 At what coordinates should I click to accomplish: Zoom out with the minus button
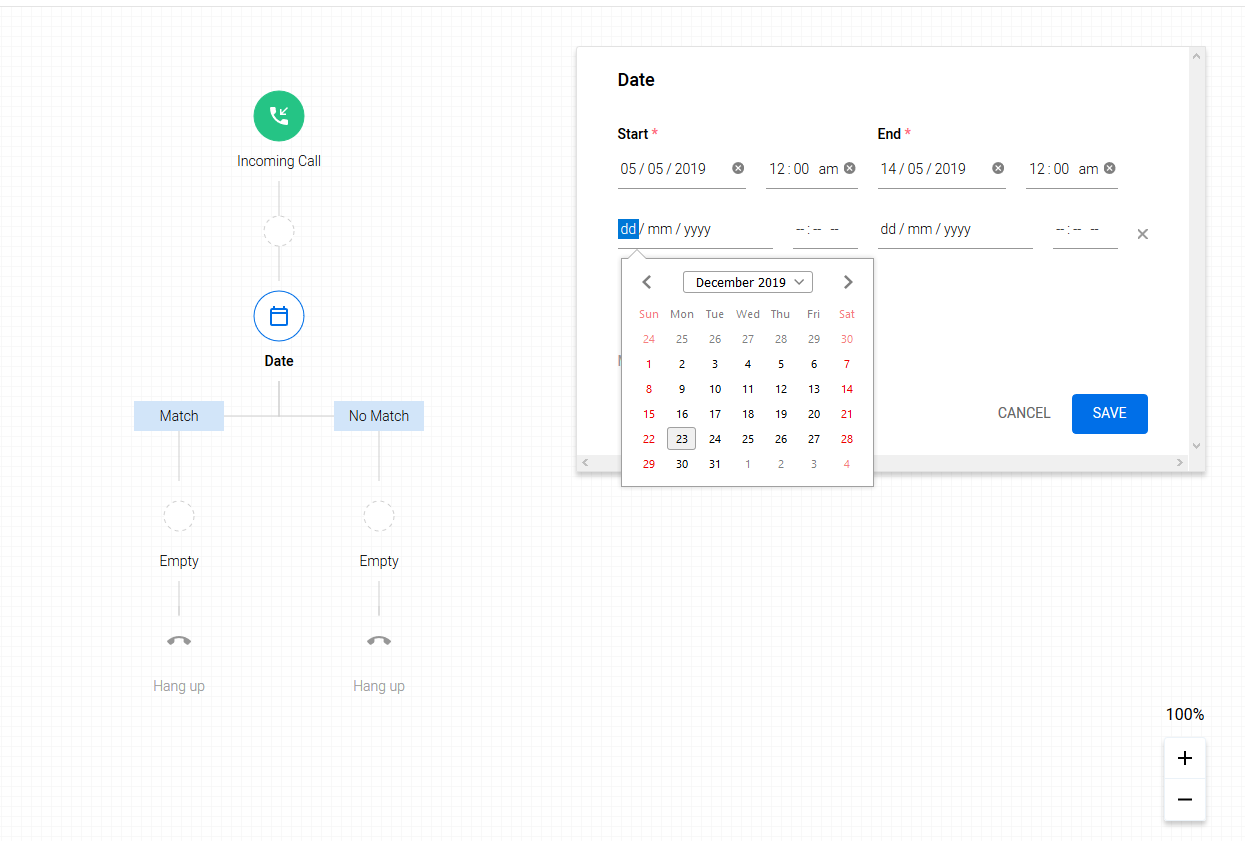point(1185,800)
